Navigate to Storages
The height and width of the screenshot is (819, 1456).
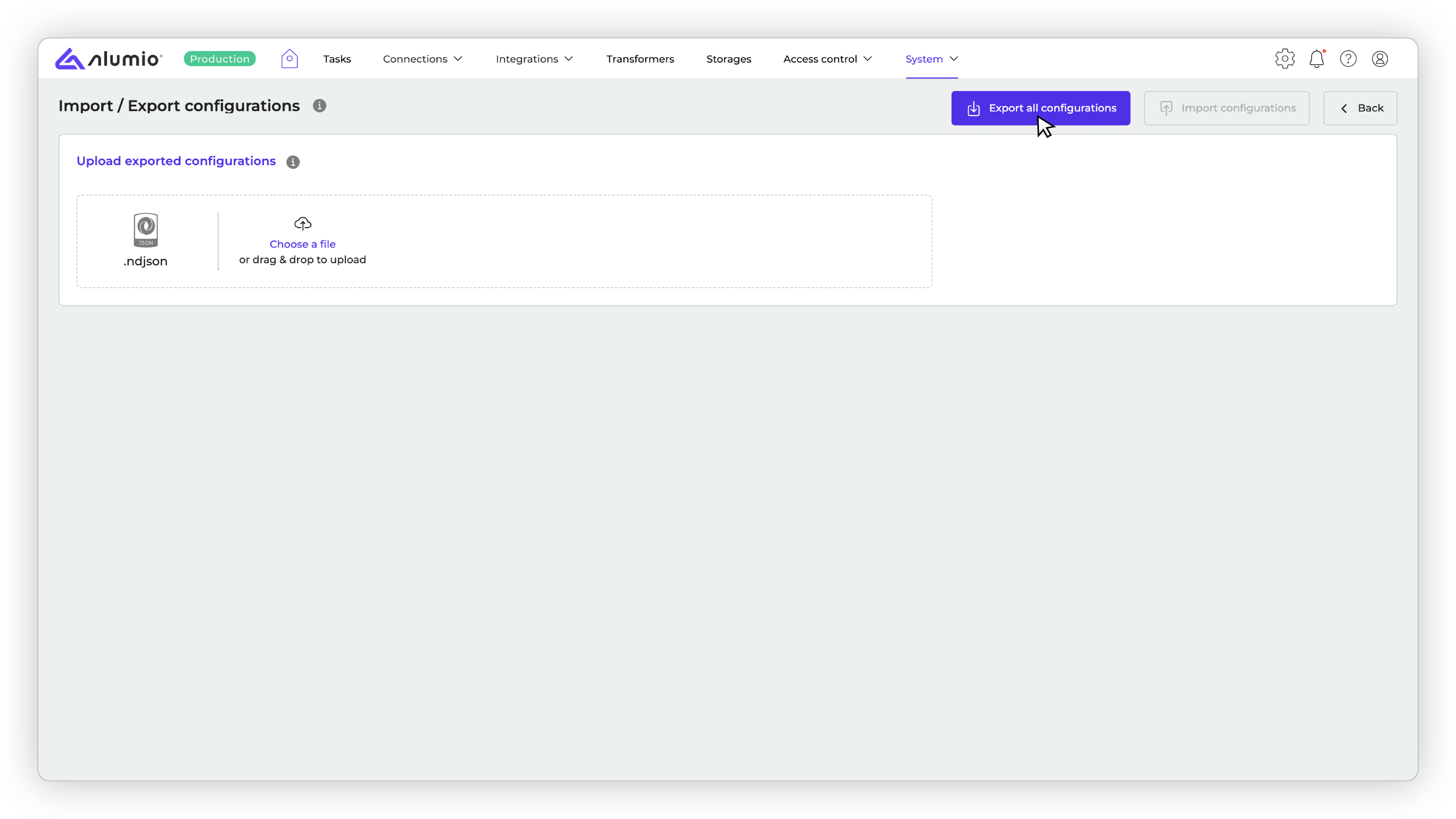tap(728, 59)
